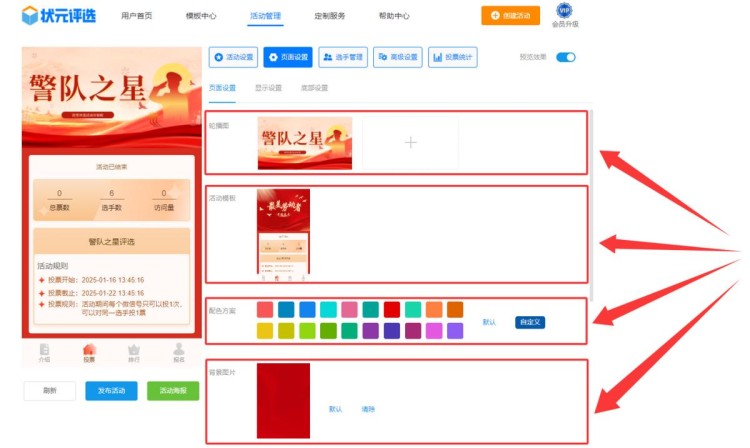The image size is (750, 448).
Task: Select the 投票 house icon in preview
Action: 89,349
